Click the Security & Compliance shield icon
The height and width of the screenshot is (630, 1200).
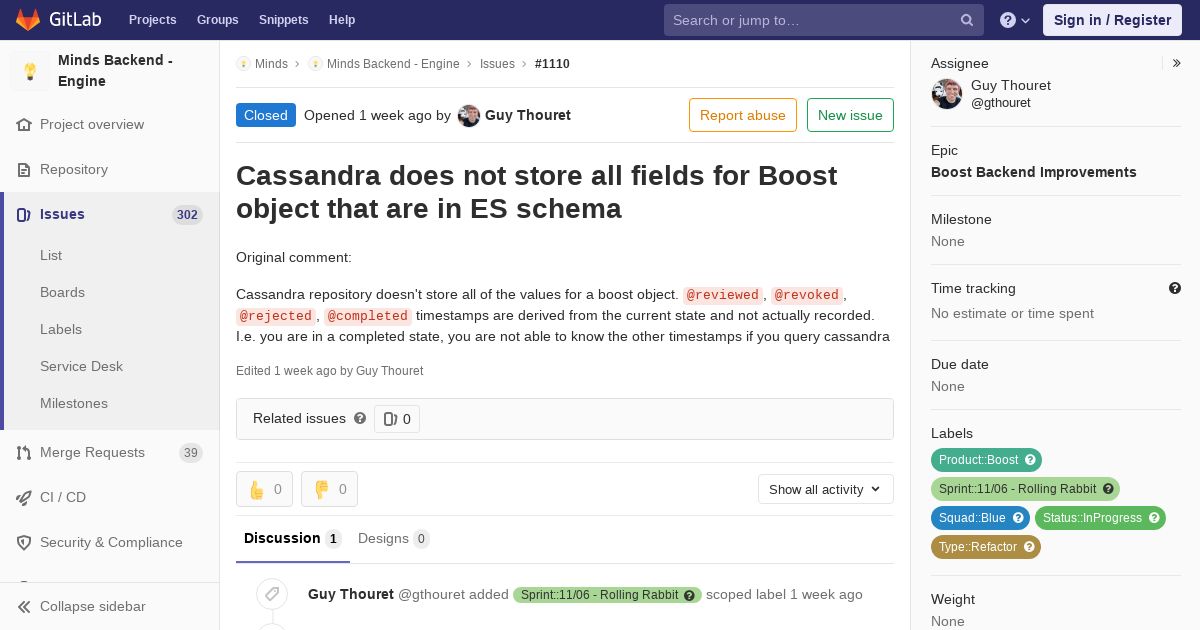point(24,543)
